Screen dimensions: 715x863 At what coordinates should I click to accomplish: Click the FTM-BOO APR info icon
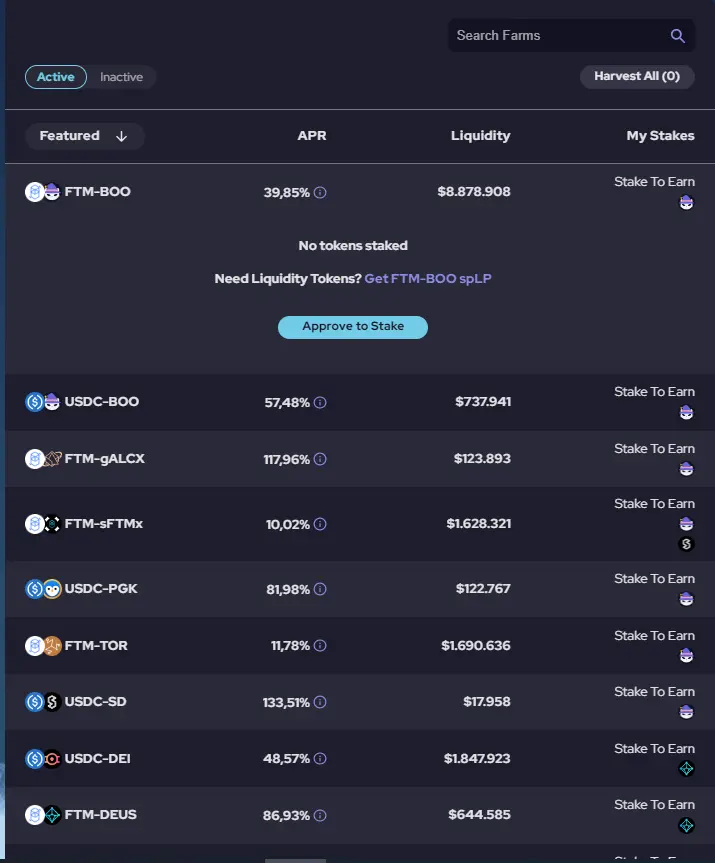(320, 192)
